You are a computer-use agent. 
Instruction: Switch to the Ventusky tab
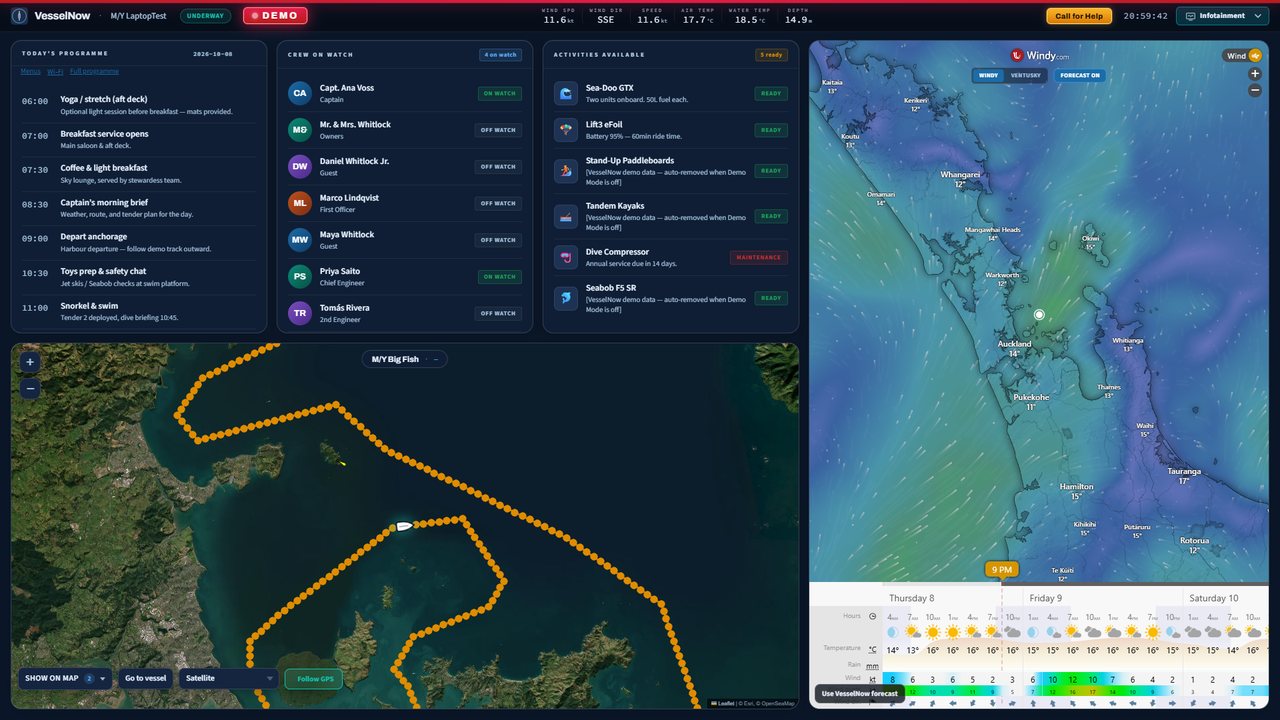1025,75
